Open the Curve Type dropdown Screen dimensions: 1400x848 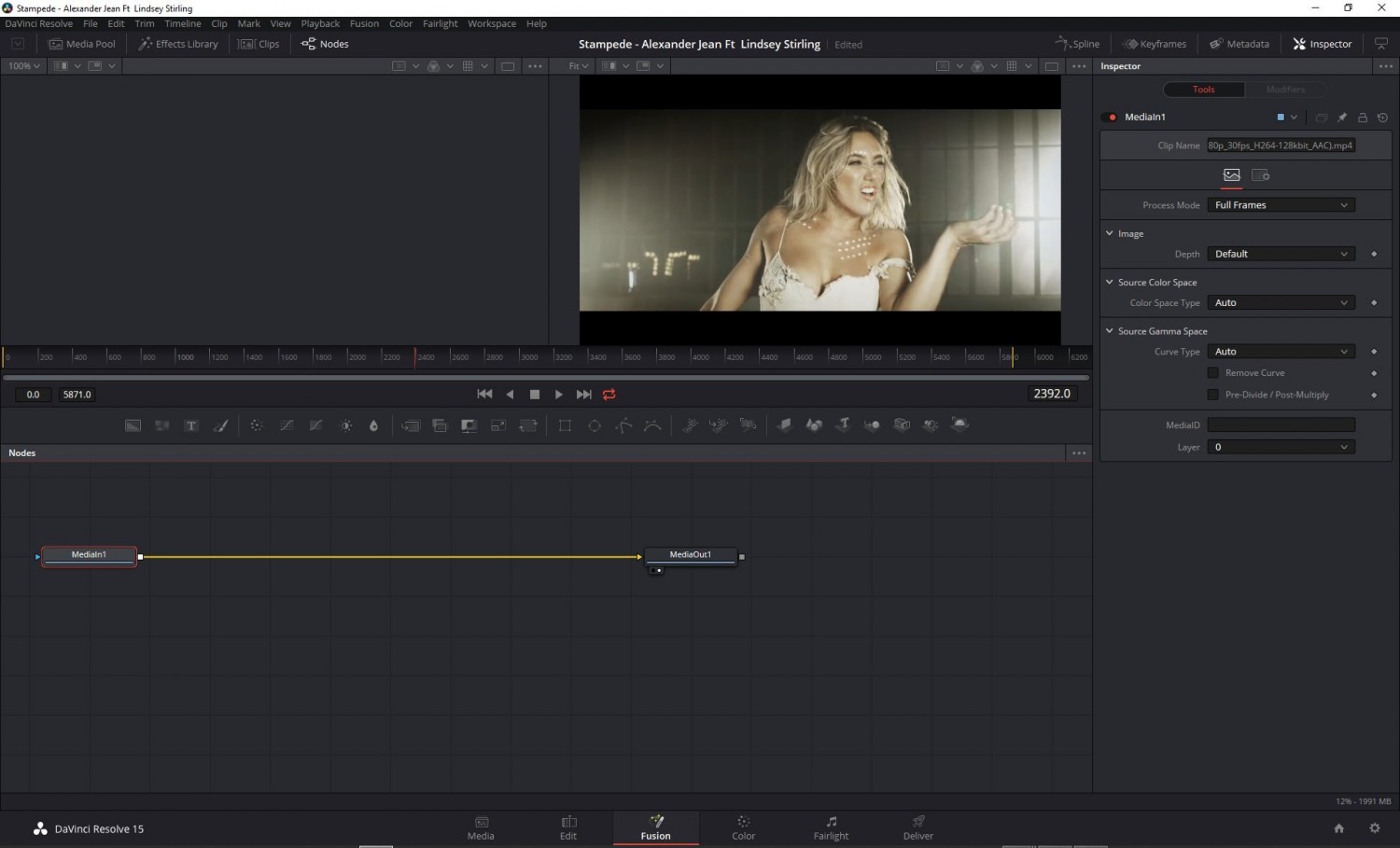(x=1281, y=352)
